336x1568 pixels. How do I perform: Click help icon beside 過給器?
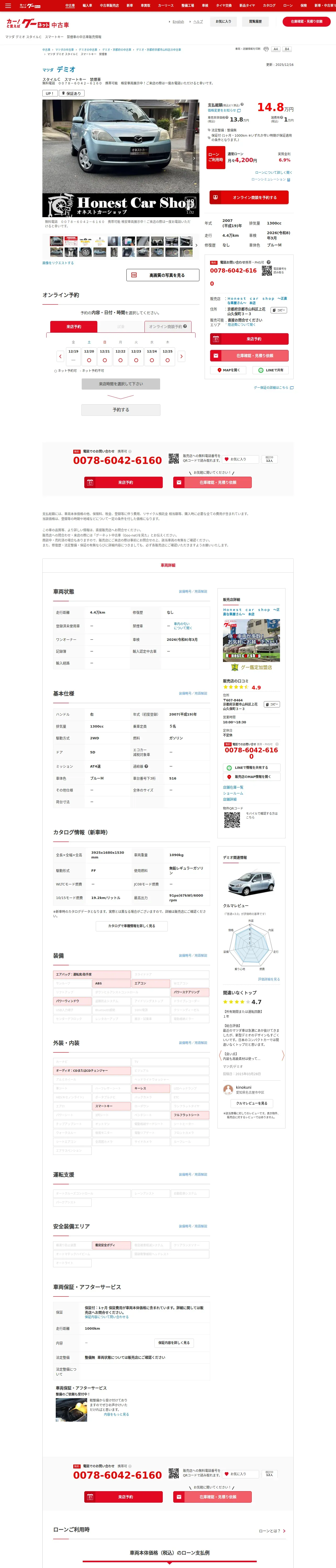(x=146, y=766)
